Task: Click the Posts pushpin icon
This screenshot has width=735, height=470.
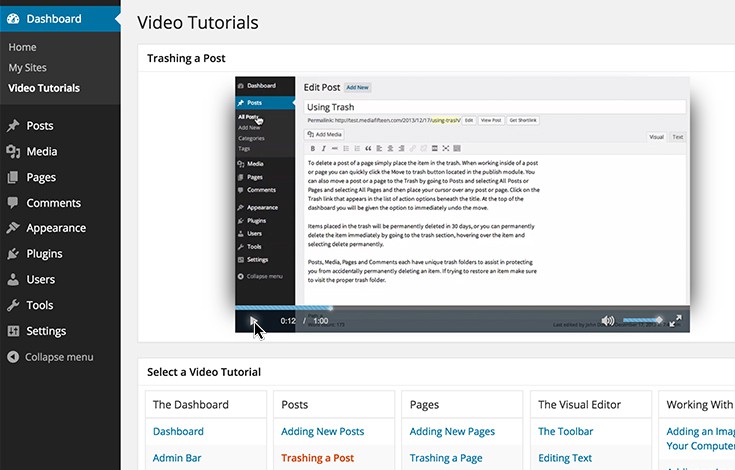Action: (x=13, y=126)
